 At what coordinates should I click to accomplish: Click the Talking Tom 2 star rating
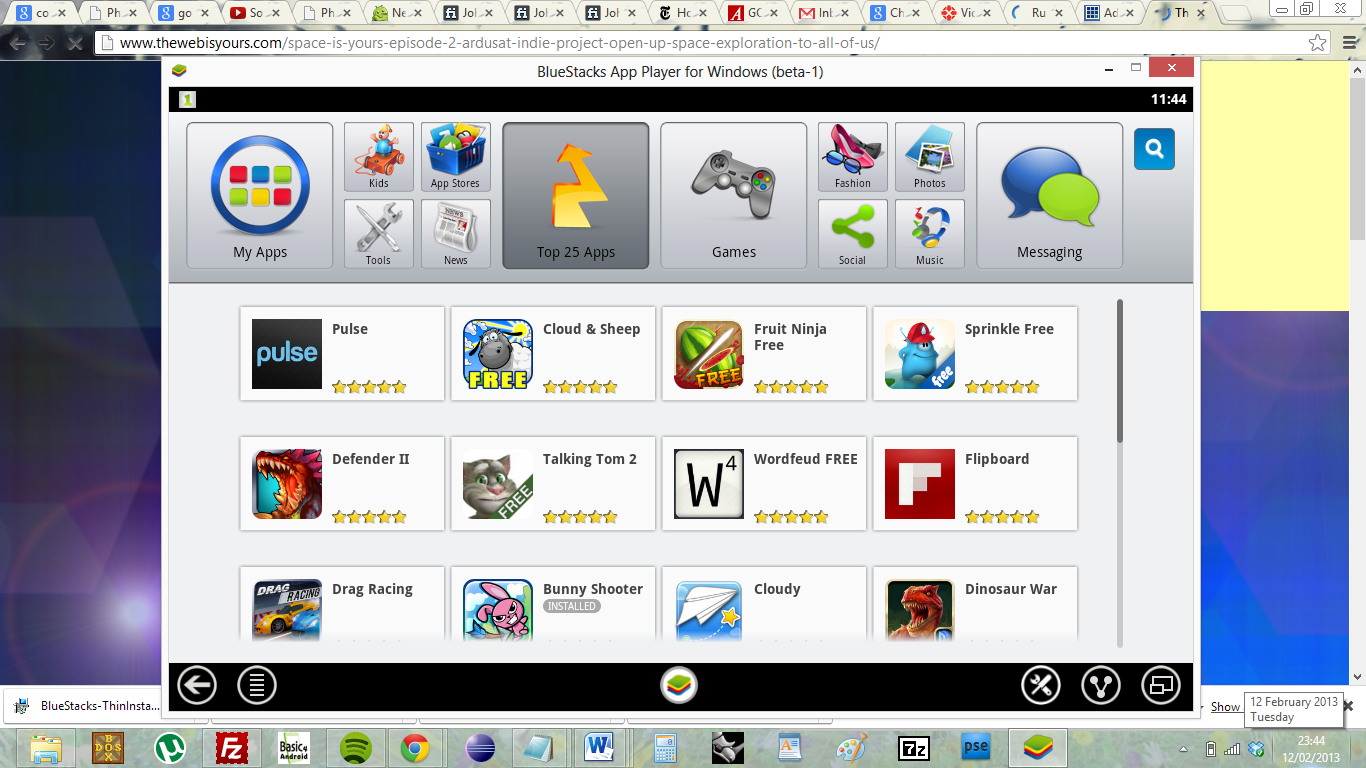(x=580, y=517)
